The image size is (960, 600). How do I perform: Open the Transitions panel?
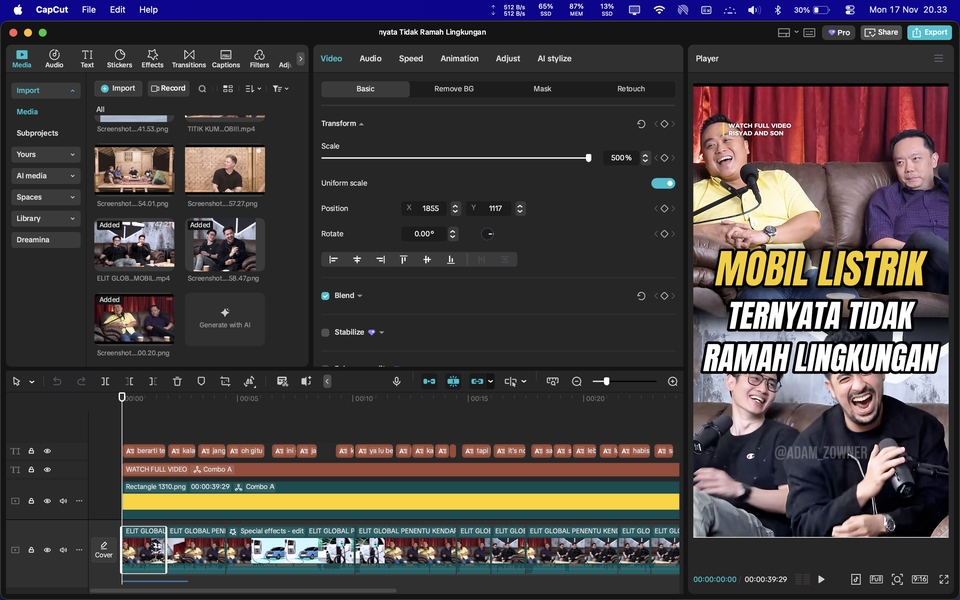188,57
